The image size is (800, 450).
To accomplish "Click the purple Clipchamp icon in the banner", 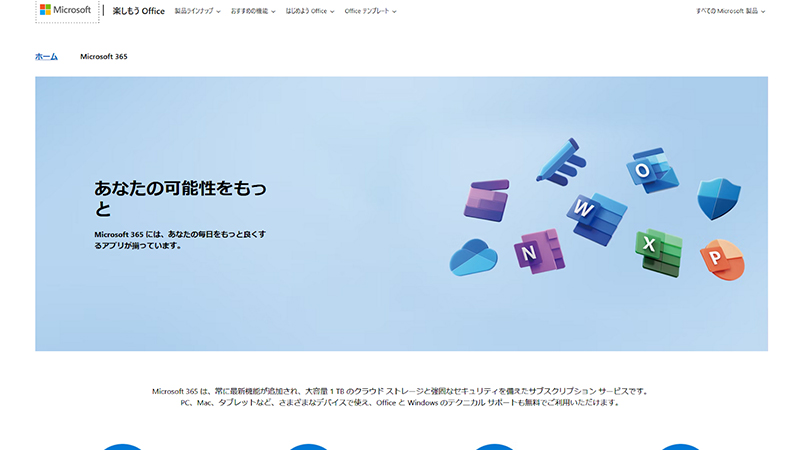I will pos(487,200).
